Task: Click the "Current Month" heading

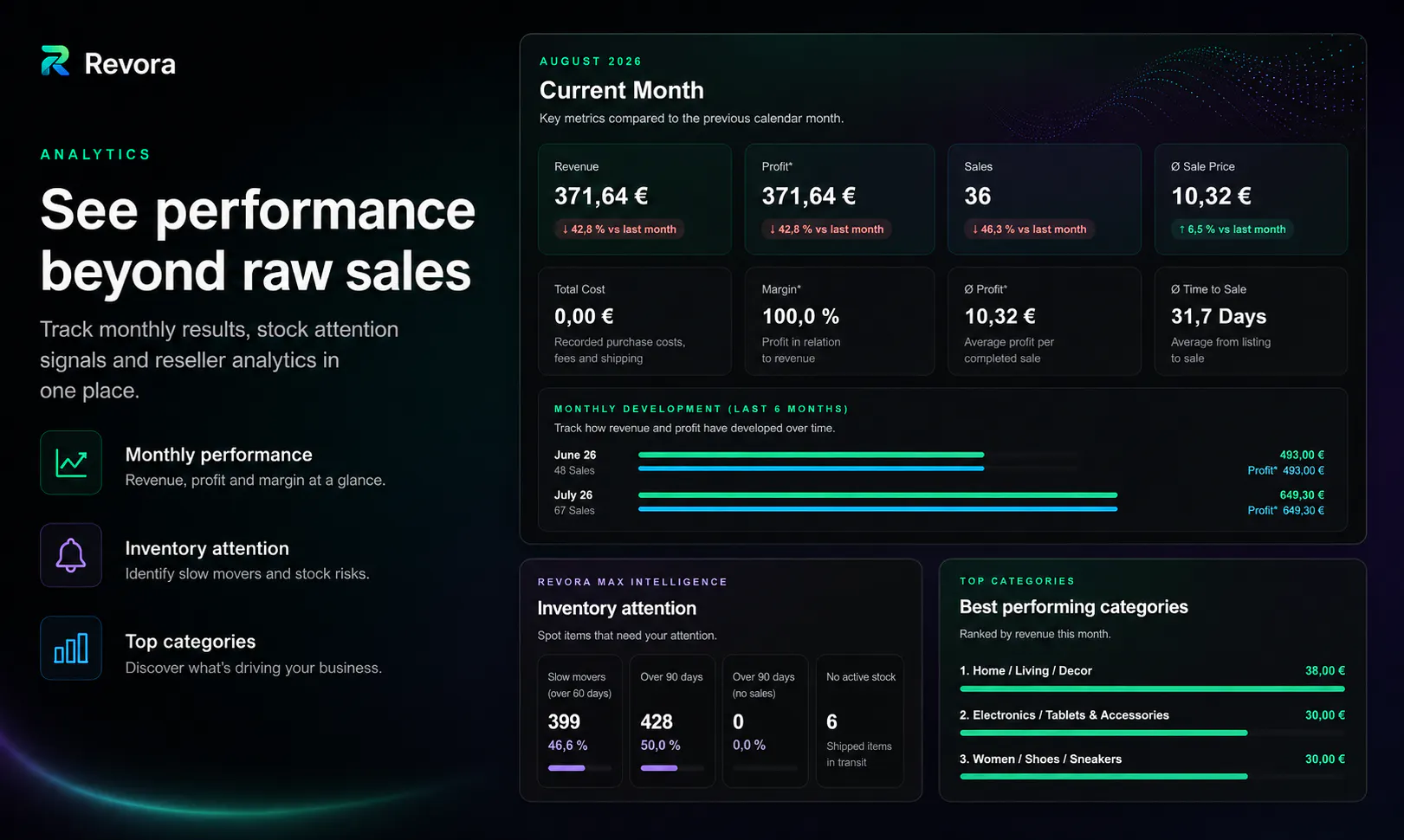Action: pyautogui.click(x=622, y=90)
